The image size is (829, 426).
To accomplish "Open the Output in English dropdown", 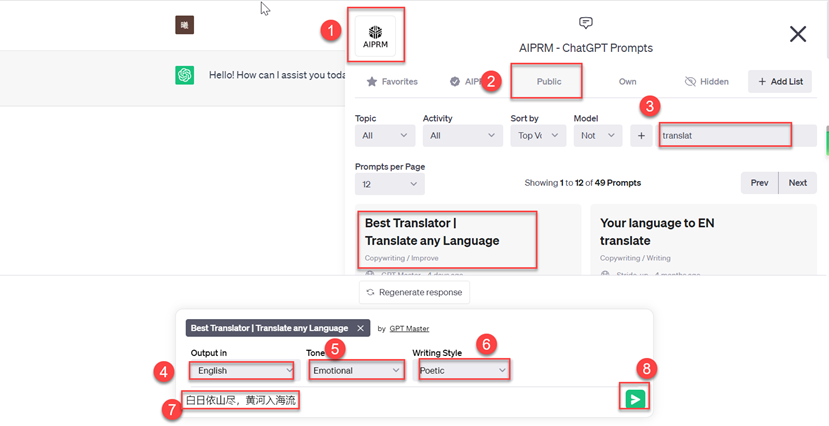I will tap(242, 371).
